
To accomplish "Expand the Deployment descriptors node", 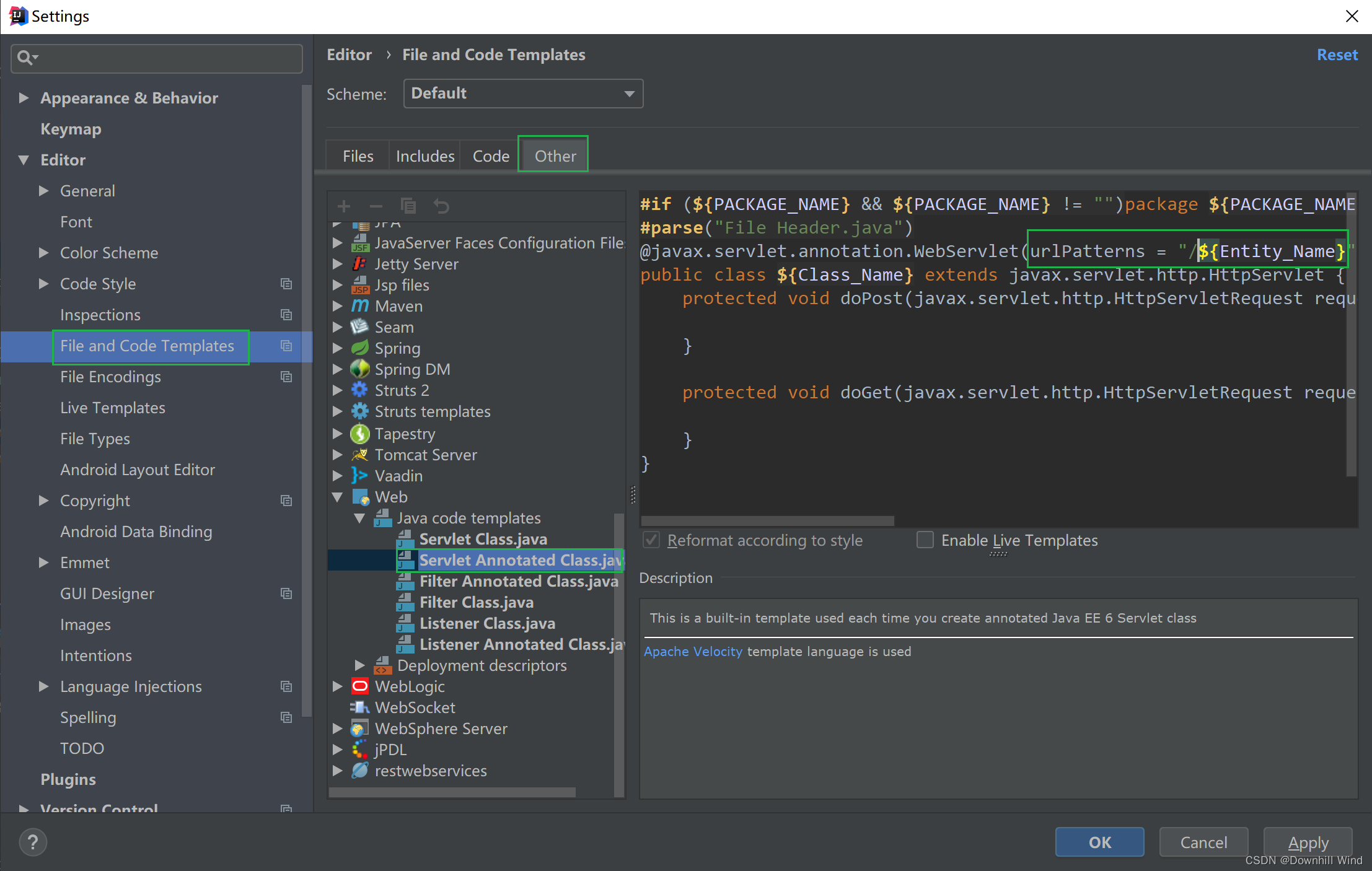I will 359,665.
